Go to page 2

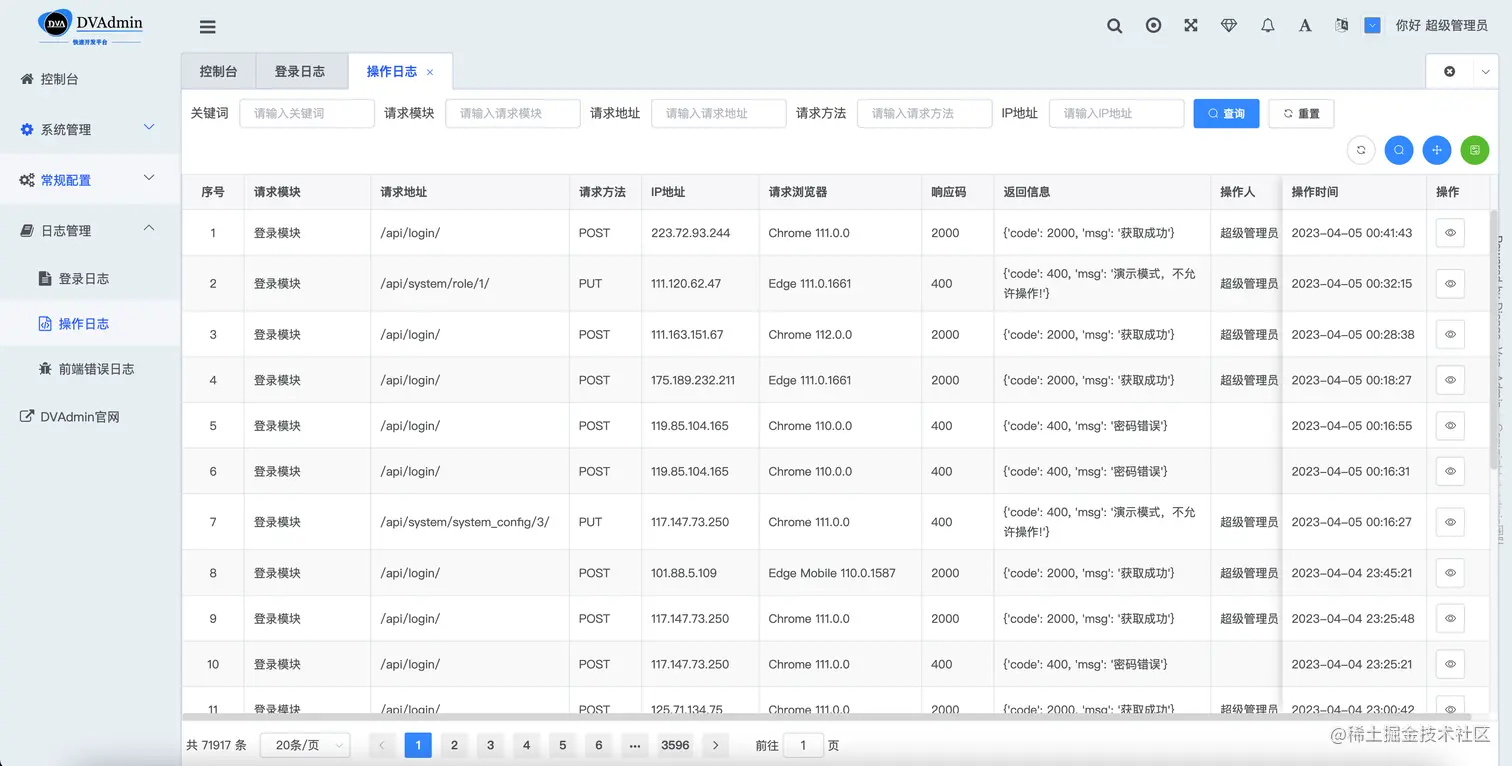click(x=454, y=745)
